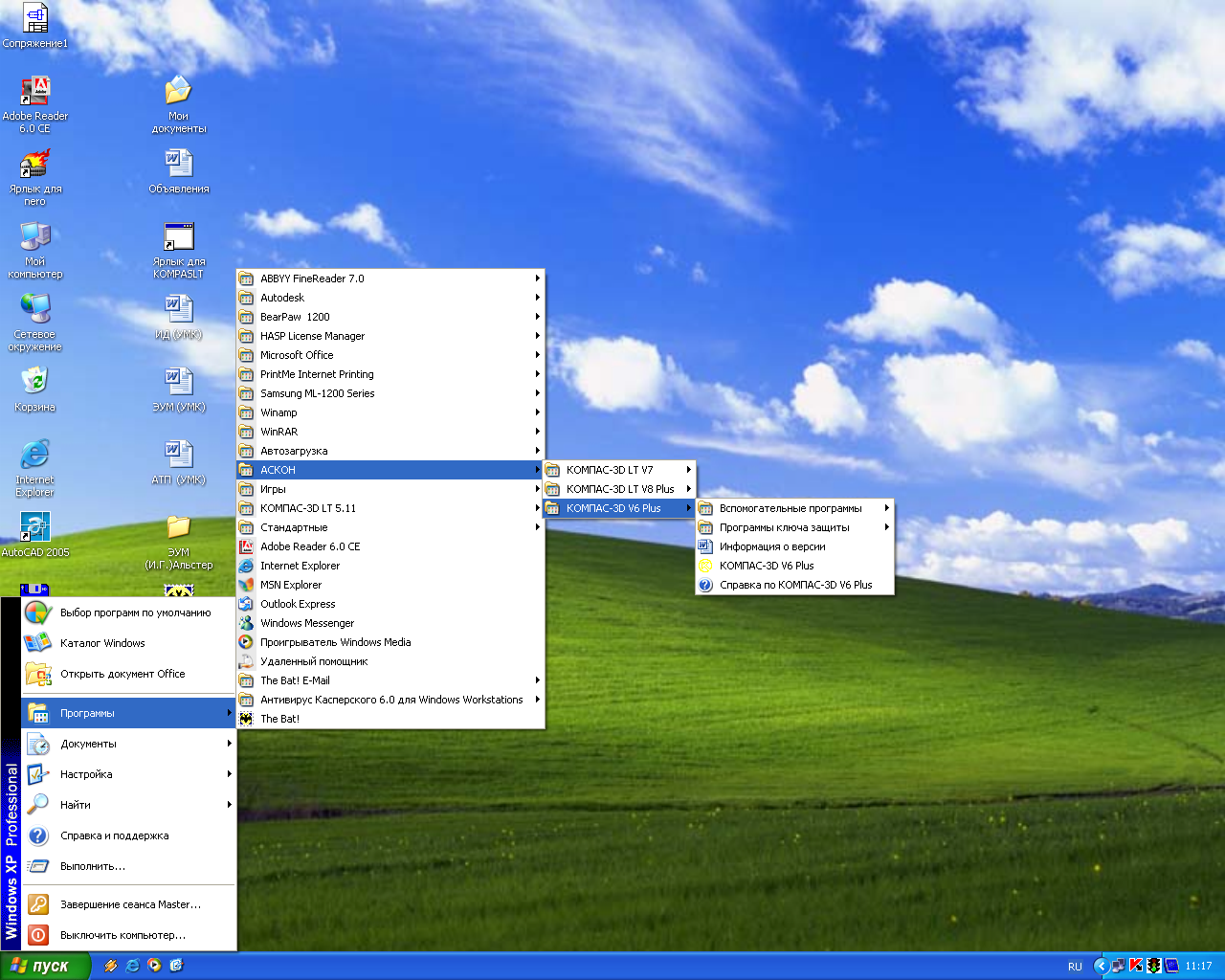1225x980 pixels.
Task: Launch Outlook Express
Action: 390,604
